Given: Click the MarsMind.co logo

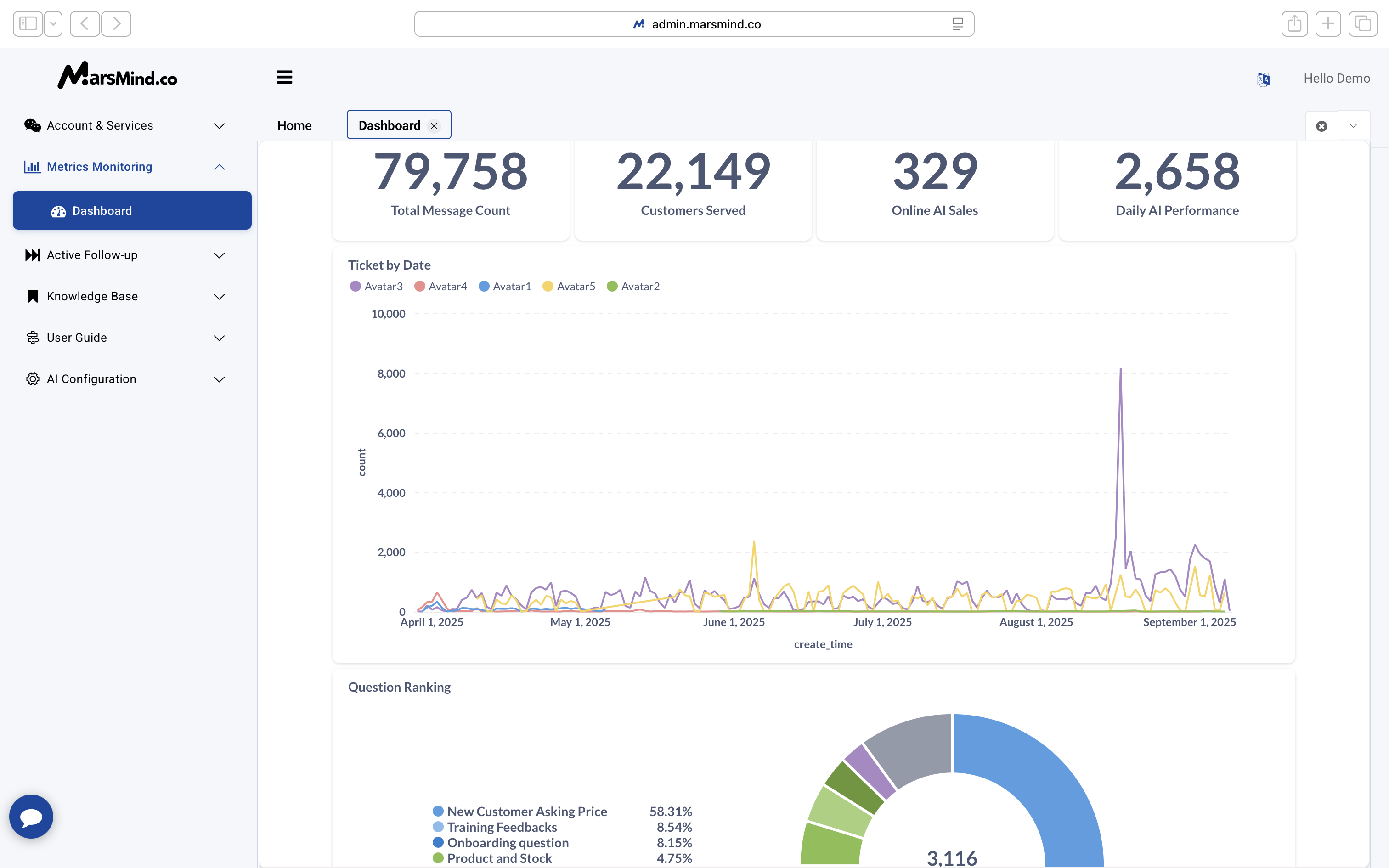Looking at the screenshot, I should pos(118,76).
